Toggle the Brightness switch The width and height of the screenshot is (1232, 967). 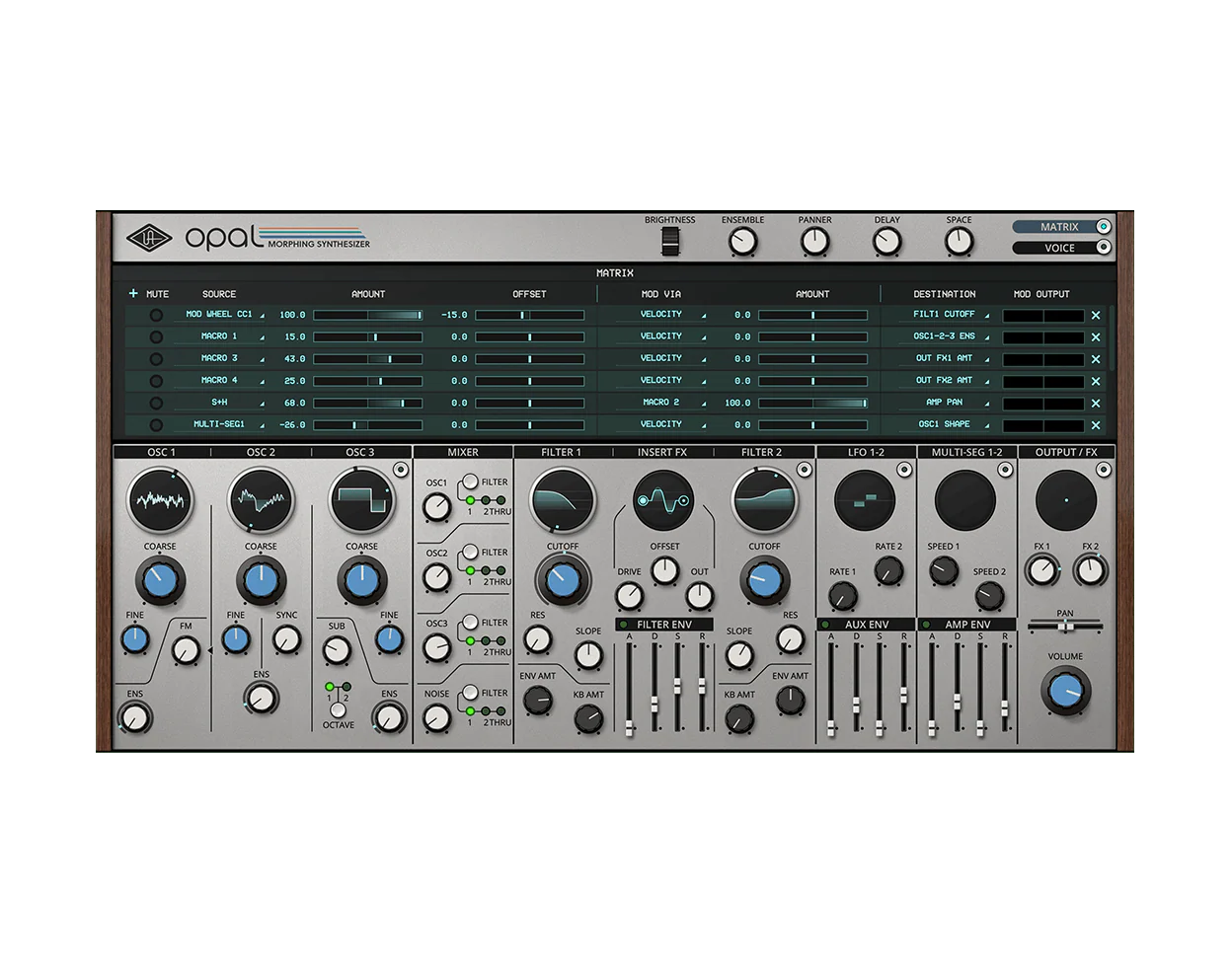[670, 241]
